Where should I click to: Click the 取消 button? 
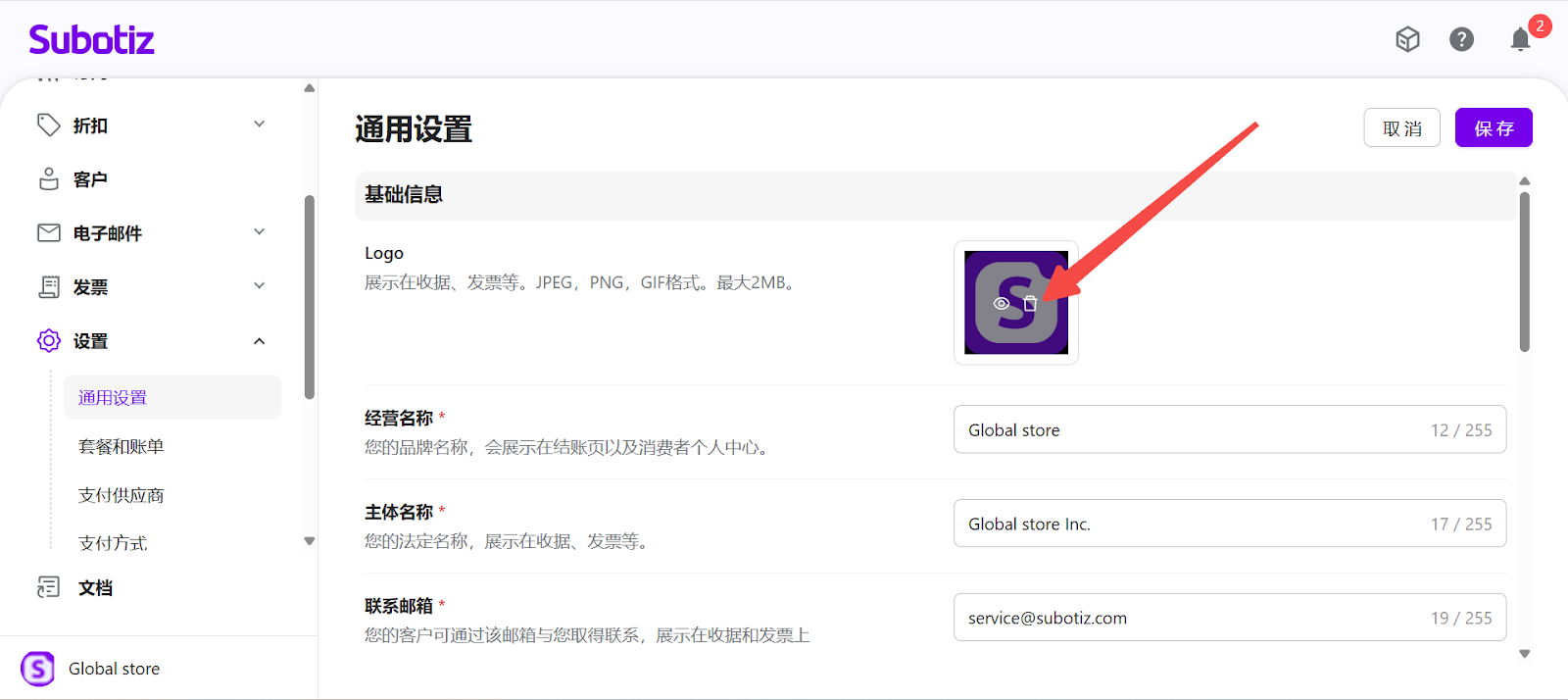click(x=1401, y=128)
